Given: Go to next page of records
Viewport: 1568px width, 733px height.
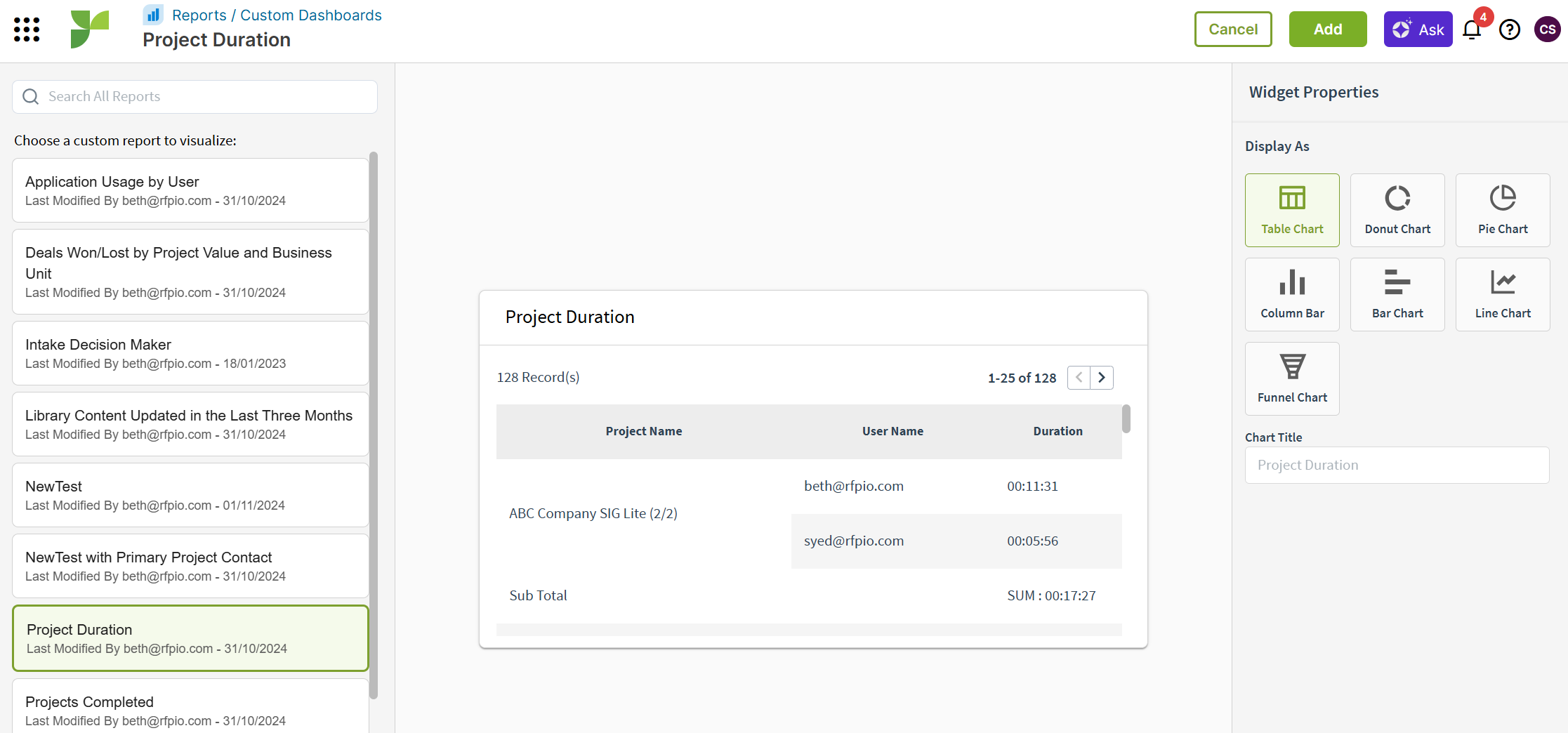Looking at the screenshot, I should [x=1102, y=378].
